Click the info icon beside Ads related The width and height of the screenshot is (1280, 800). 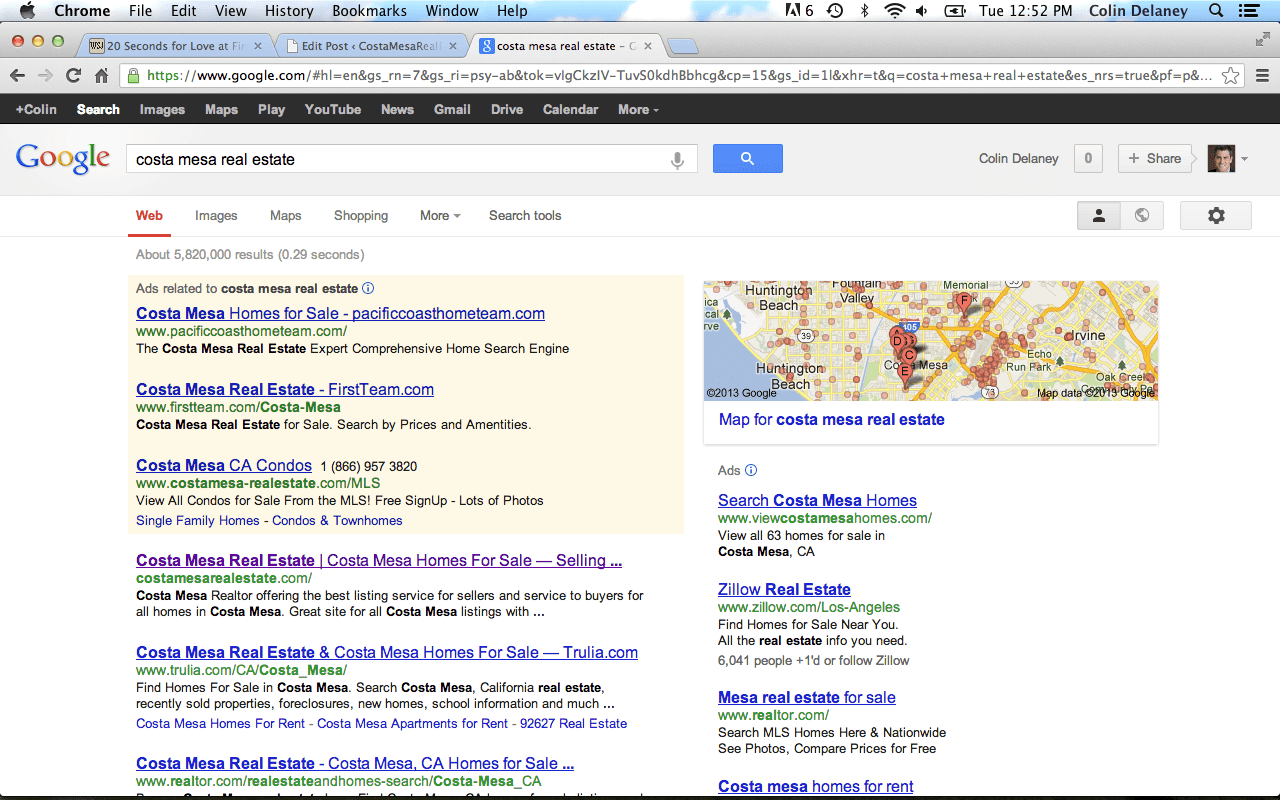click(x=368, y=288)
